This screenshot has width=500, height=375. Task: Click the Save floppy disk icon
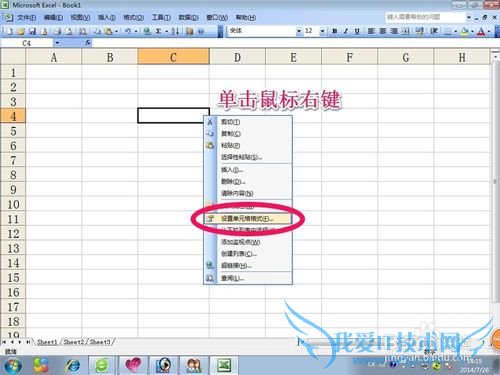coord(32,31)
